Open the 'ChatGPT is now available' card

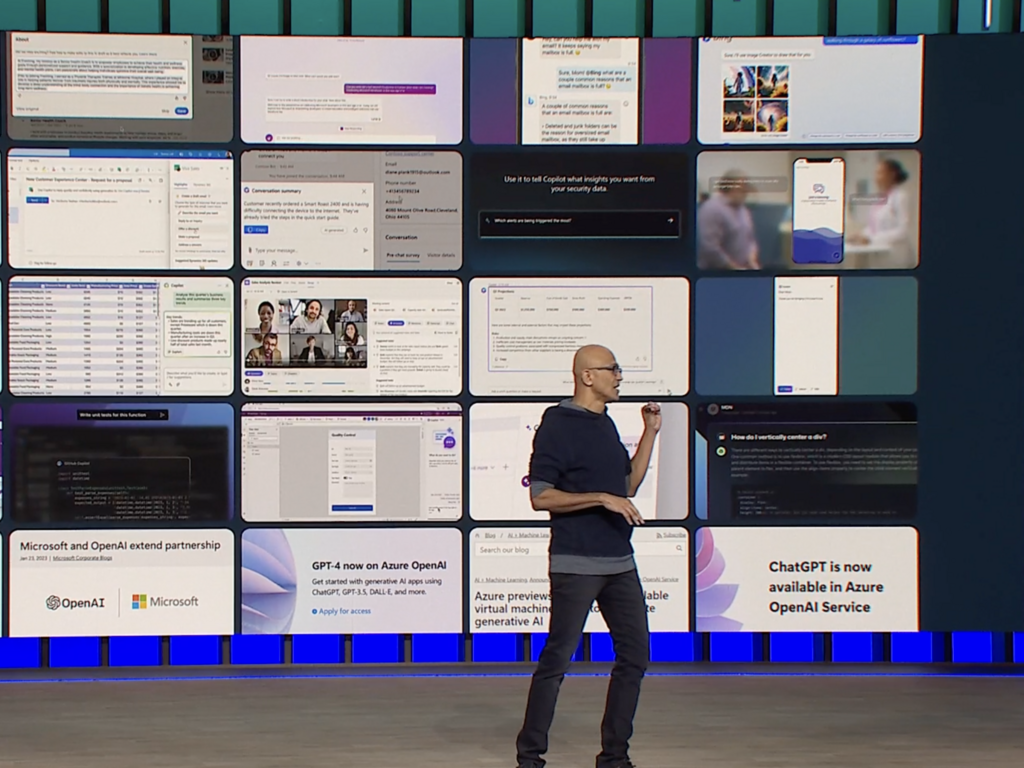click(x=807, y=580)
